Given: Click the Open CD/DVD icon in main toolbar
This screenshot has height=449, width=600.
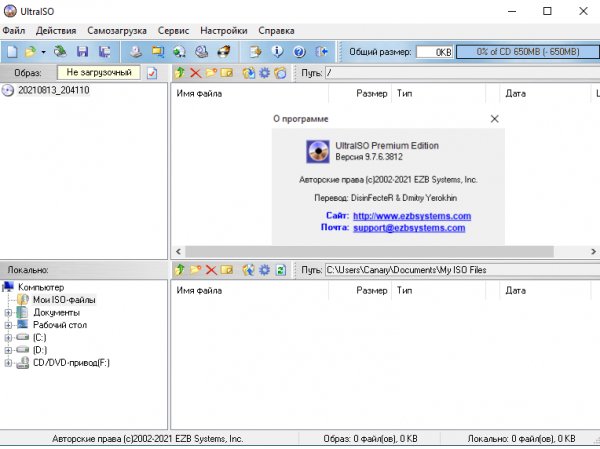Looking at the screenshot, I should pos(60,51).
